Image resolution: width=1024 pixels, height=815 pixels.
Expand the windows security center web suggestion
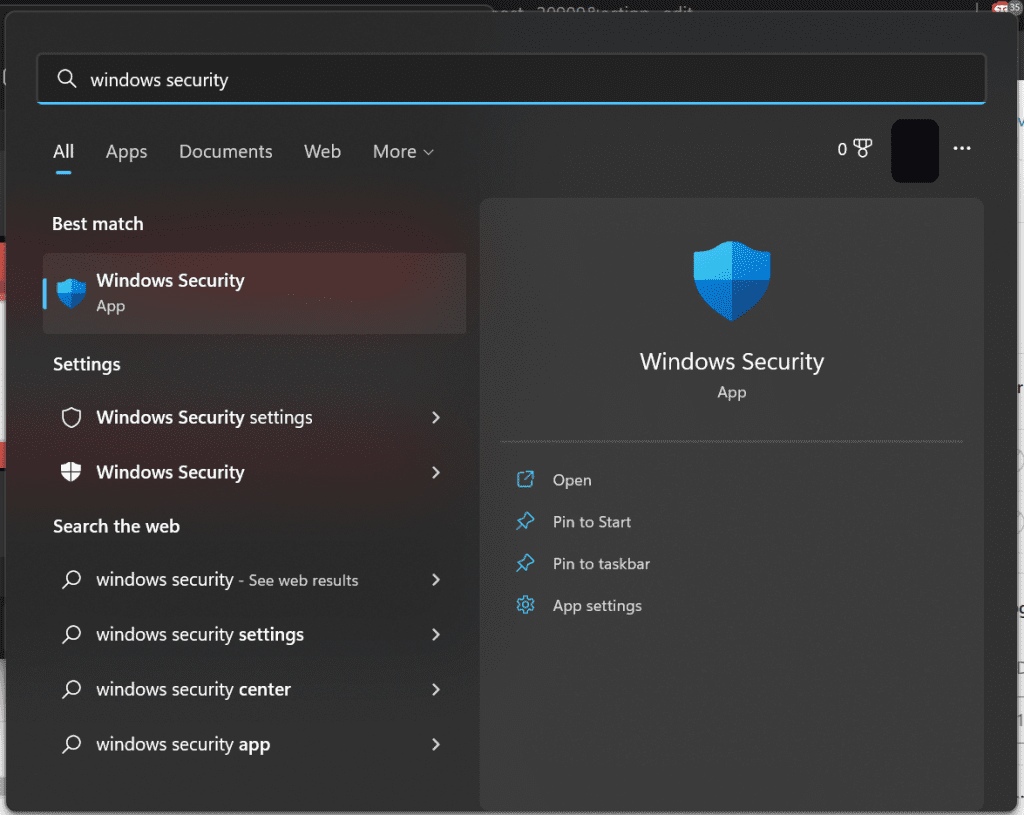click(x=435, y=689)
